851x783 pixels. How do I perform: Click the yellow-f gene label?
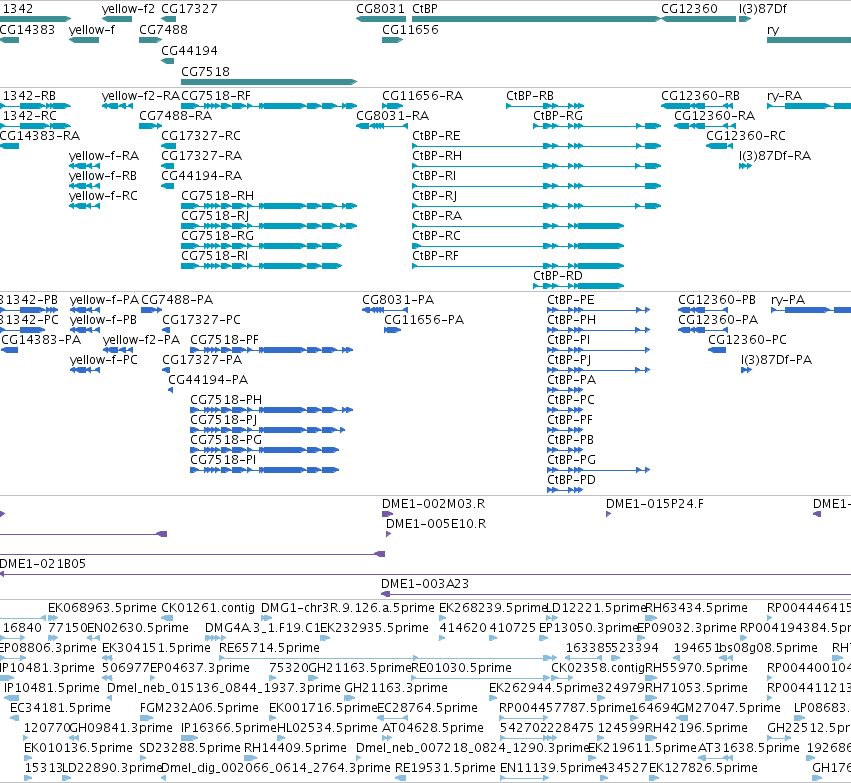(92, 30)
